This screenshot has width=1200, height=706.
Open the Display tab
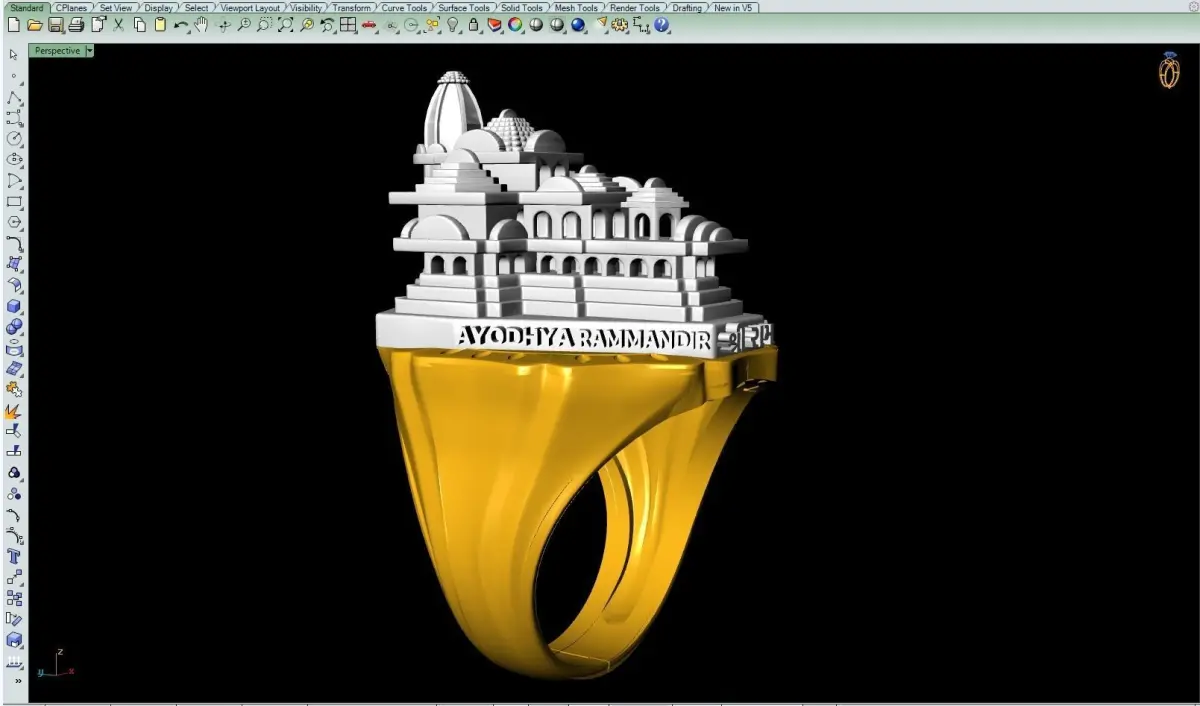click(158, 7)
